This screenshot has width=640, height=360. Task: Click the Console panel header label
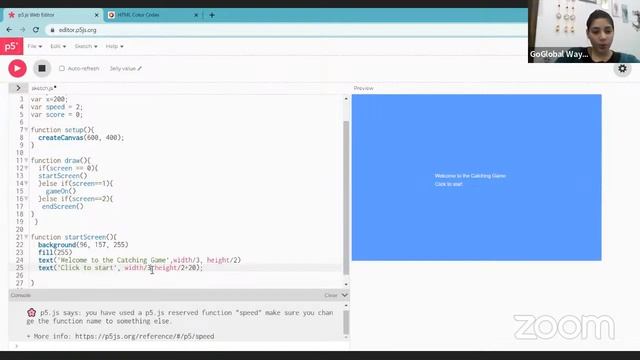point(20,295)
